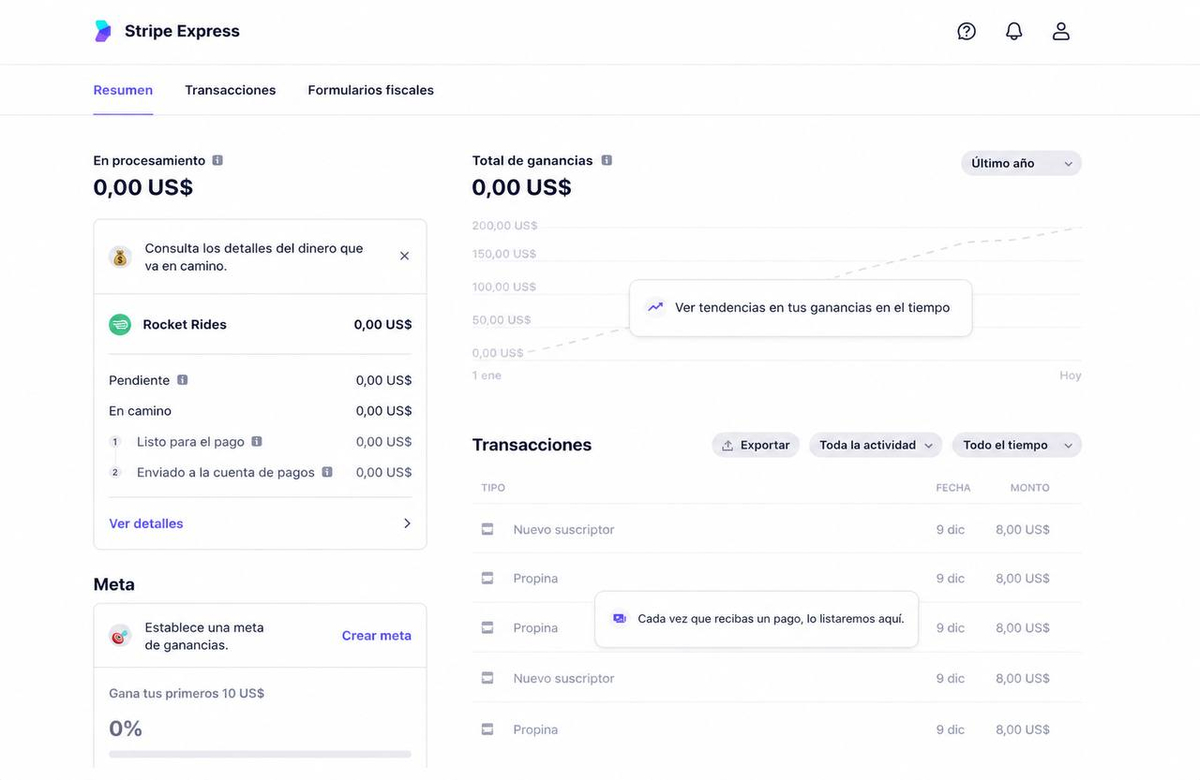Click info icon beside Enviado a la cuenta de pagos
Viewport: 1200px width, 780px height.
pos(327,472)
